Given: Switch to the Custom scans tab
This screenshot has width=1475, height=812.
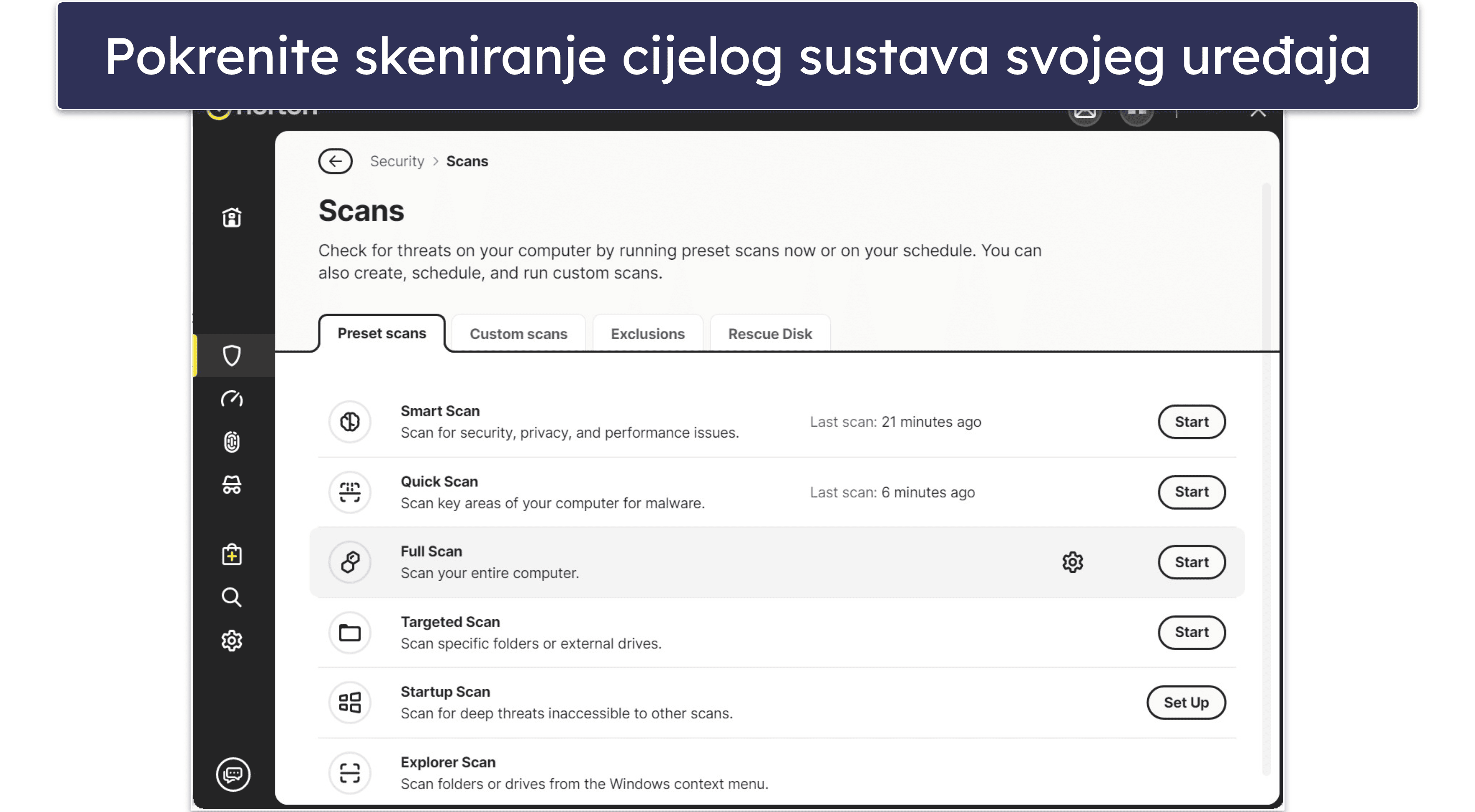Looking at the screenshot, I should pos(519,334).
